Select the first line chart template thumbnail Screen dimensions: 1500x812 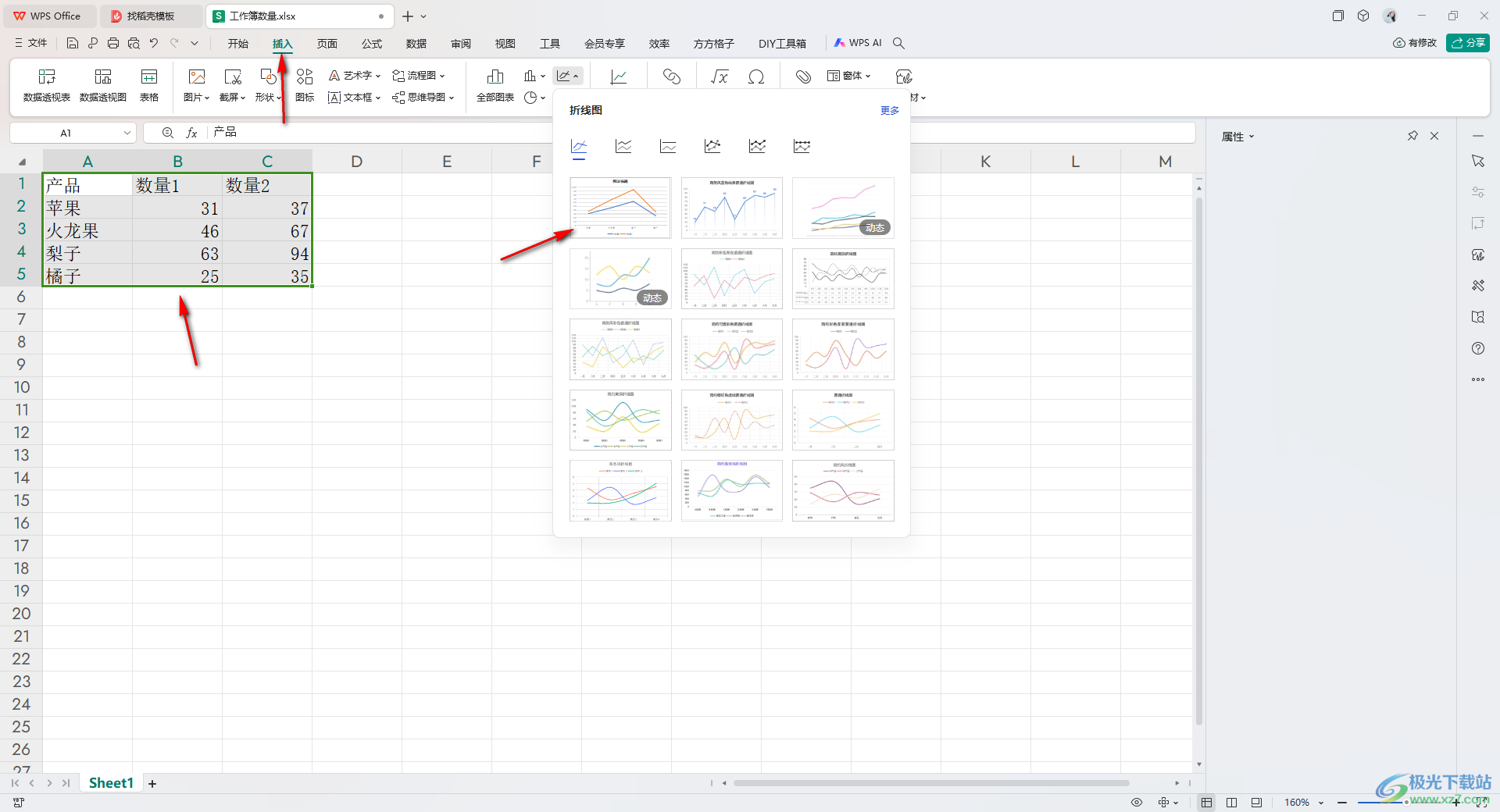pos(620,208)
